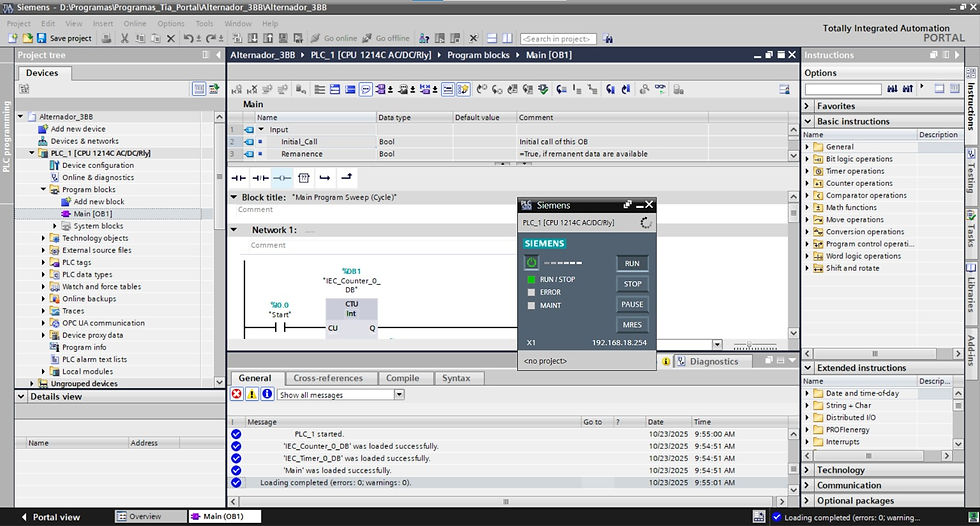
Task: Click the Instructions search input field
Action: point(842,89)
